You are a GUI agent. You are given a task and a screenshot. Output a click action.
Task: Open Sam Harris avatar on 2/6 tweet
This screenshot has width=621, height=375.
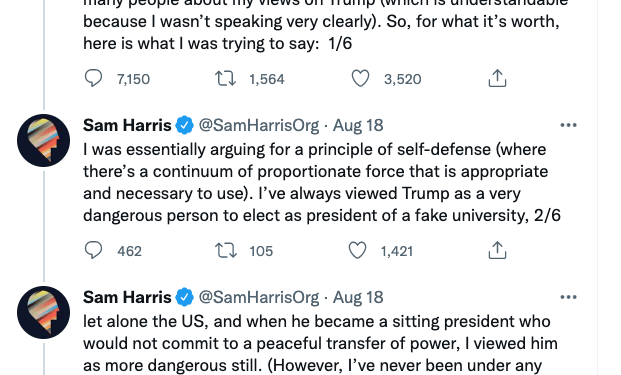(x=44, y=140)
